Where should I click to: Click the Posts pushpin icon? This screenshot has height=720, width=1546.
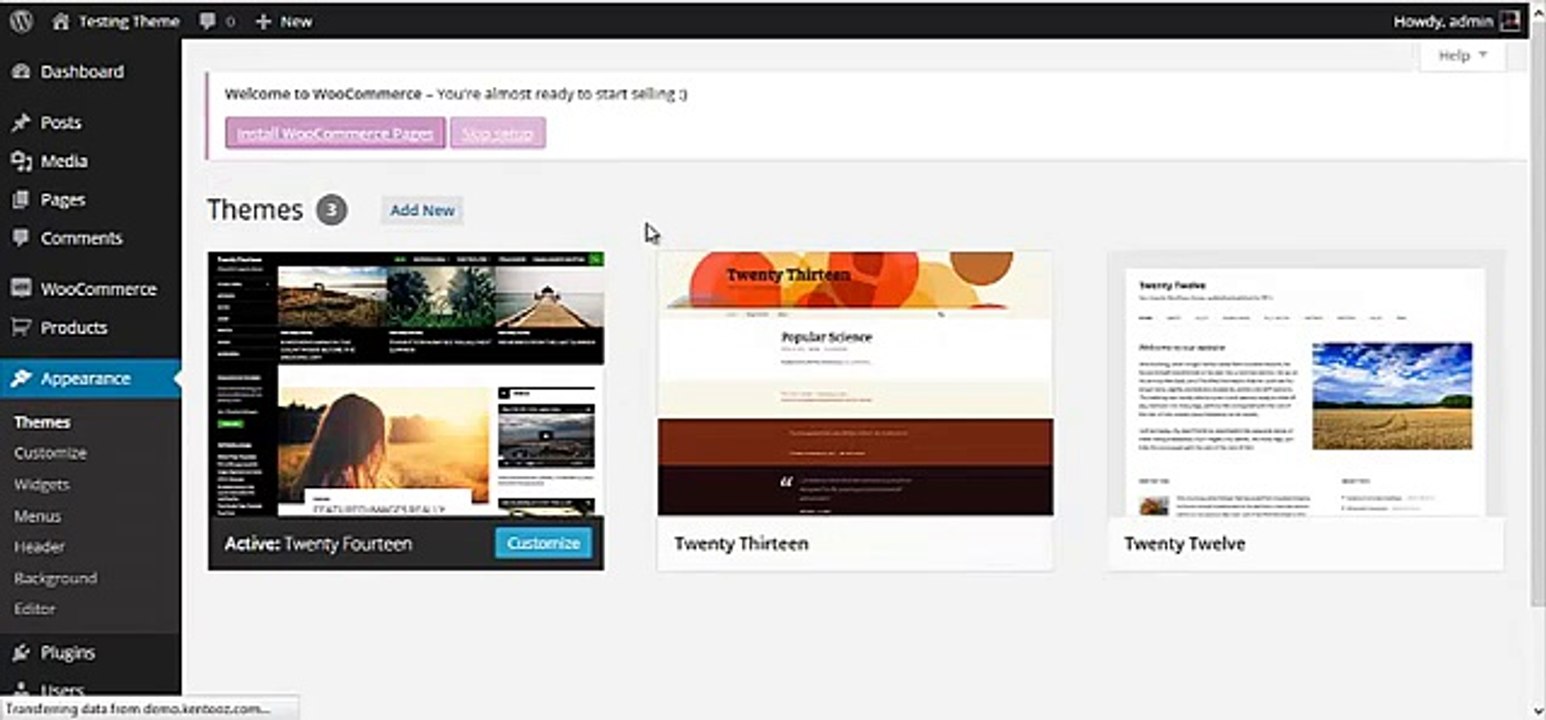click(x=21, y=123)
